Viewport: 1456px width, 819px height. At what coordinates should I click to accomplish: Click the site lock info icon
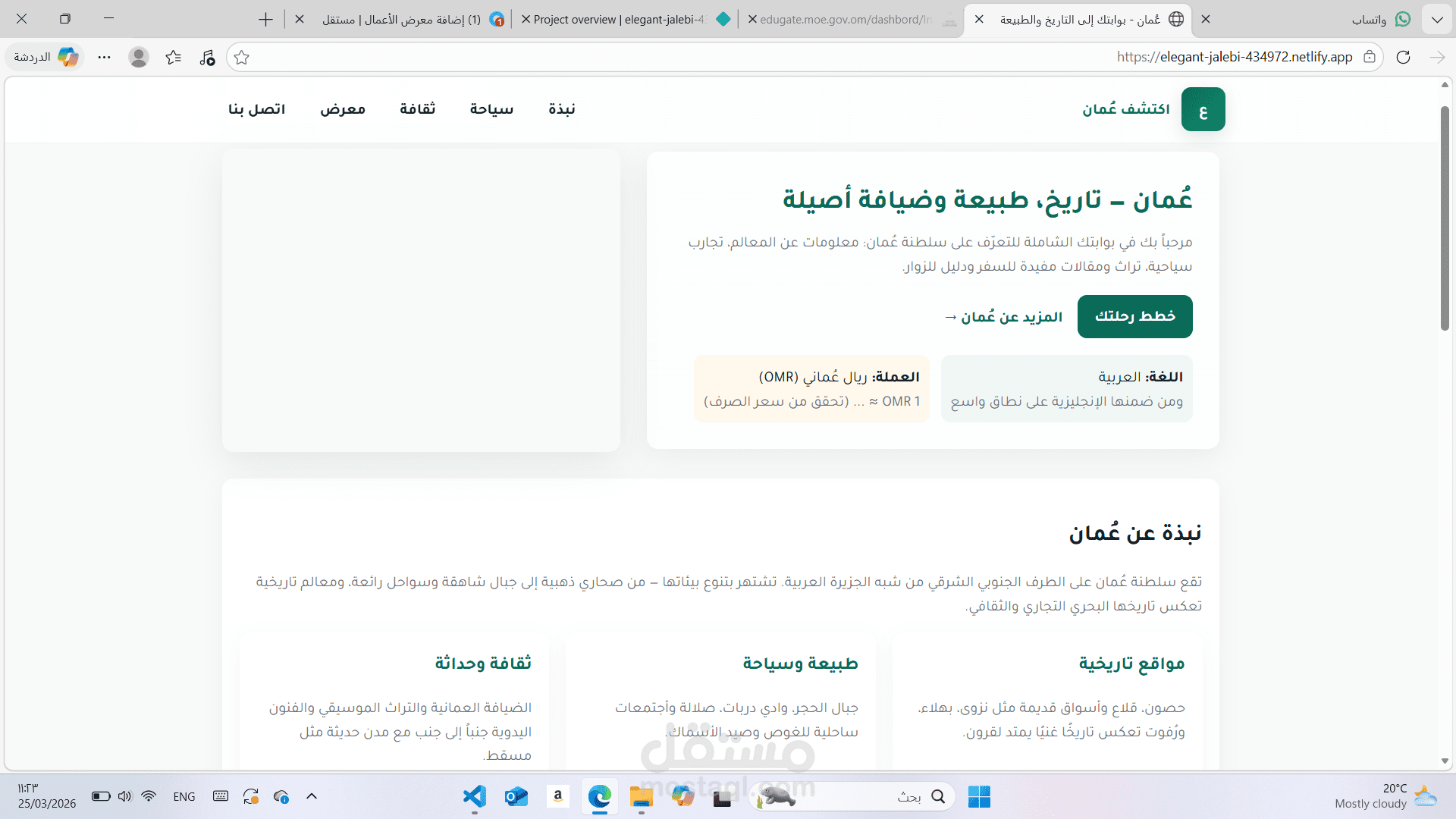1370,58
